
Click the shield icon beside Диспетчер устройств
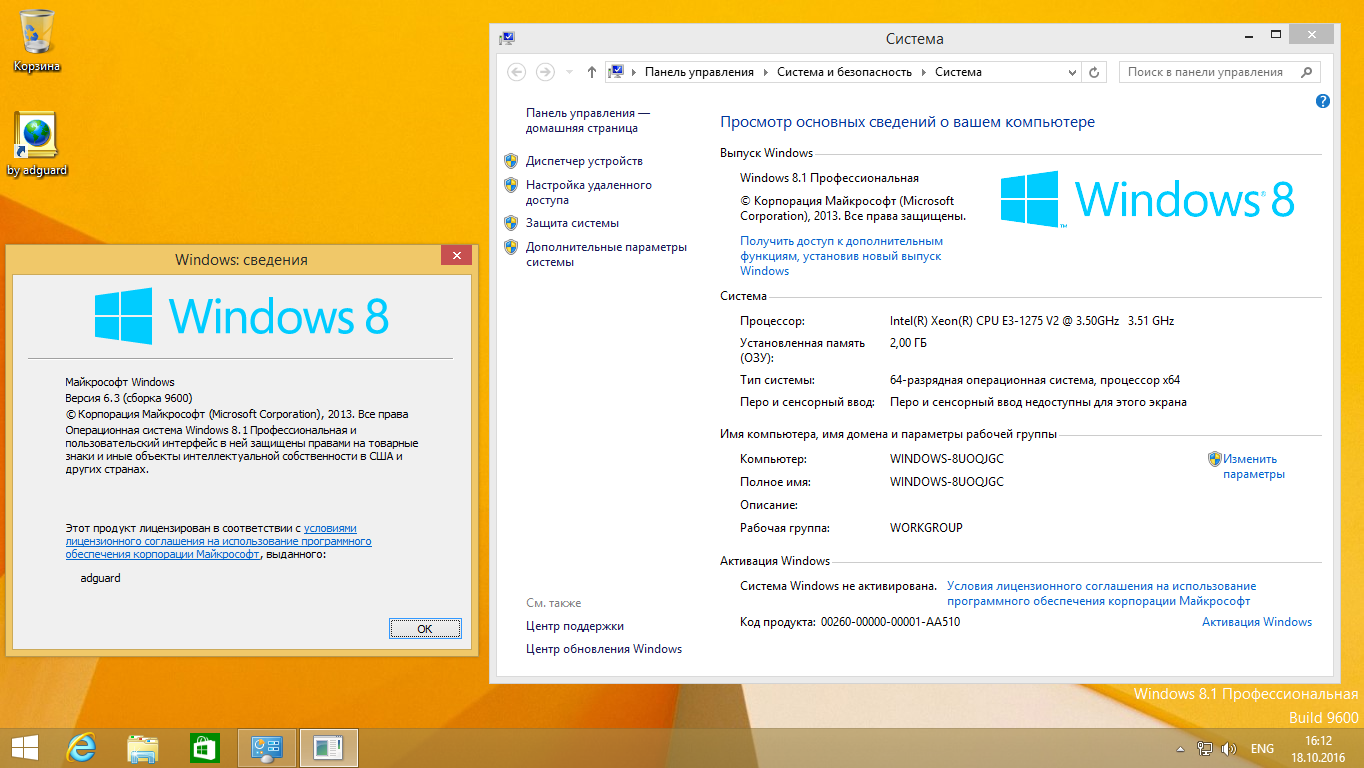coord(511,161)
